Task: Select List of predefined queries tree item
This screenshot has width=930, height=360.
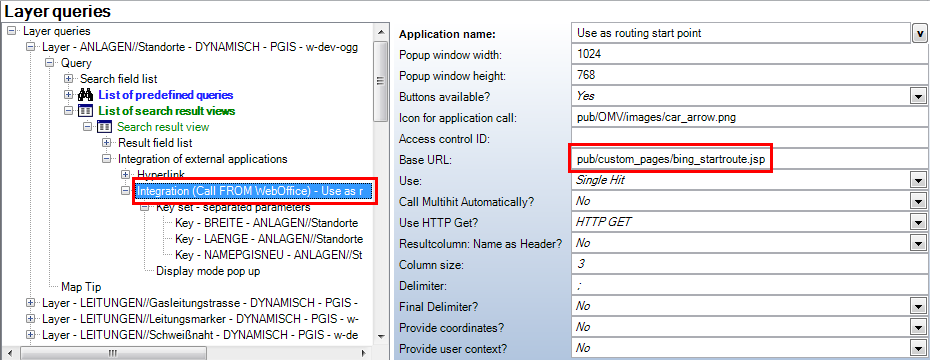Action: [x=165, y=94]
